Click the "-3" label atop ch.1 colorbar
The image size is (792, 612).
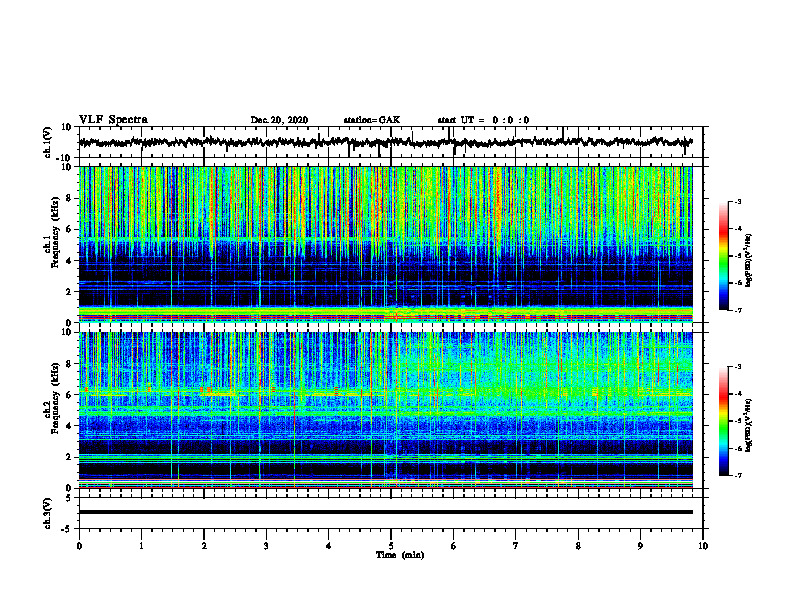[x=738, y=201]
